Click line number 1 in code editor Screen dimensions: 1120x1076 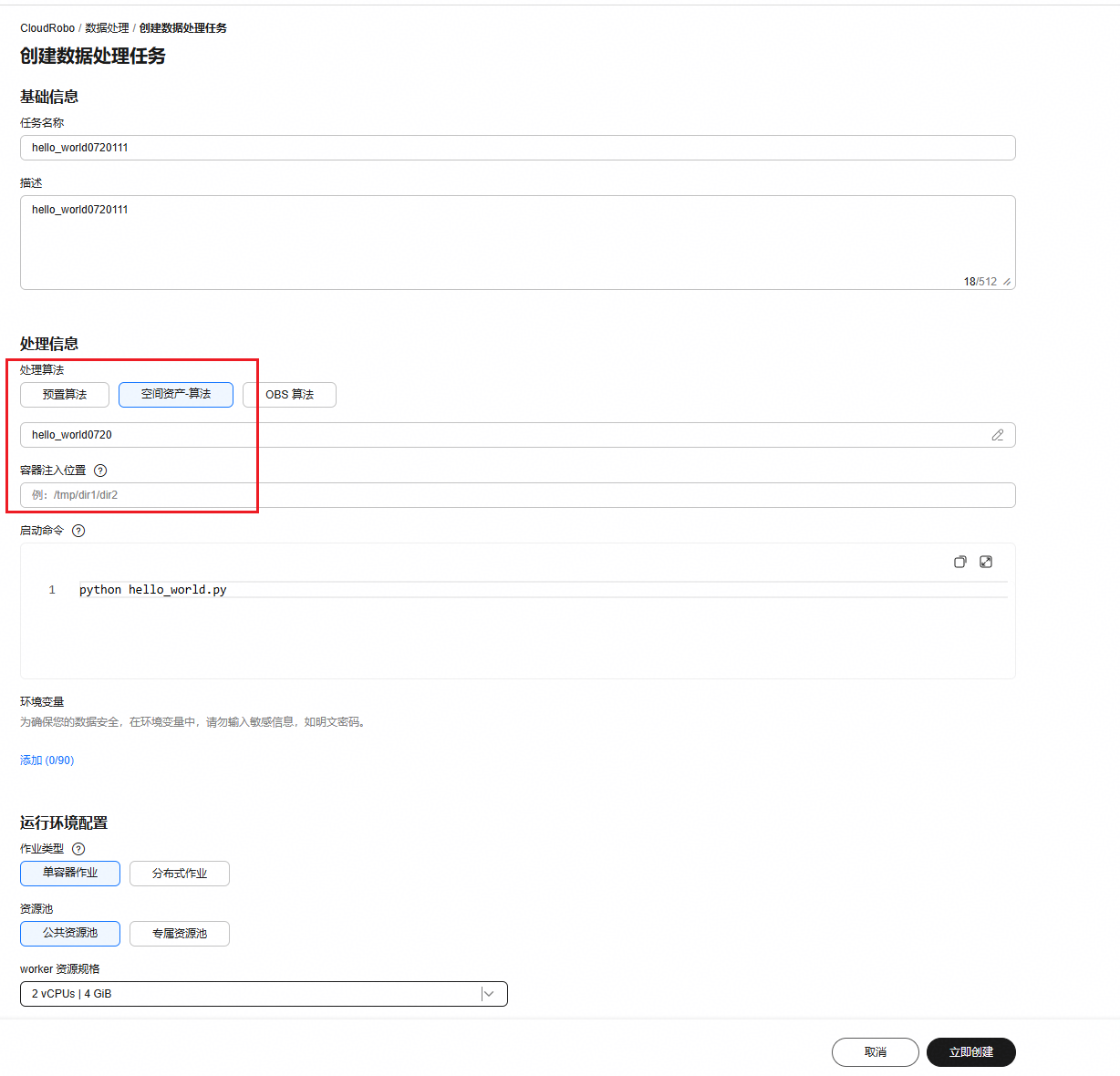(52, 590)
